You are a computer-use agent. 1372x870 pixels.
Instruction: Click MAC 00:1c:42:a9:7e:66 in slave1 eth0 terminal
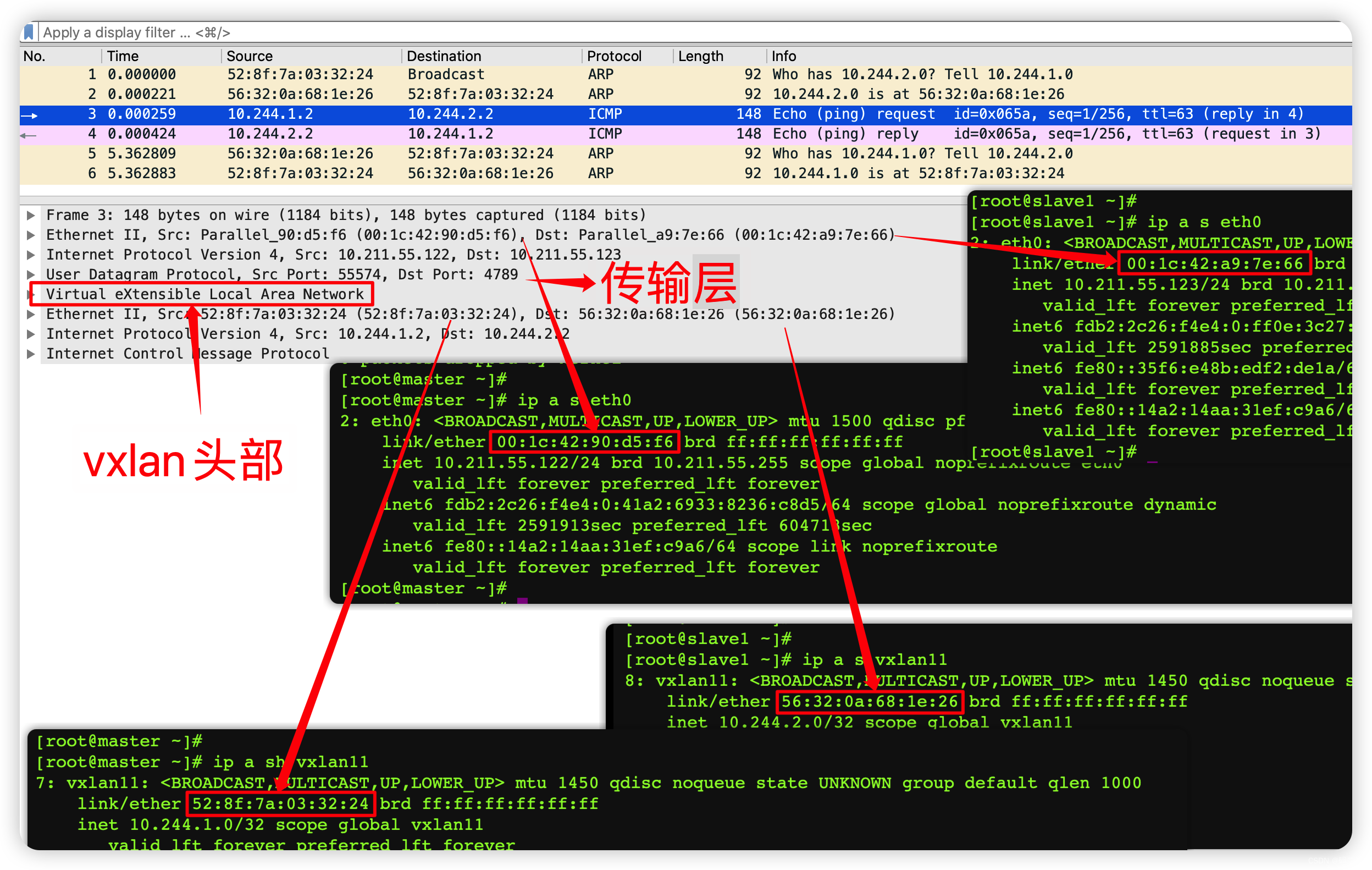1215,263
